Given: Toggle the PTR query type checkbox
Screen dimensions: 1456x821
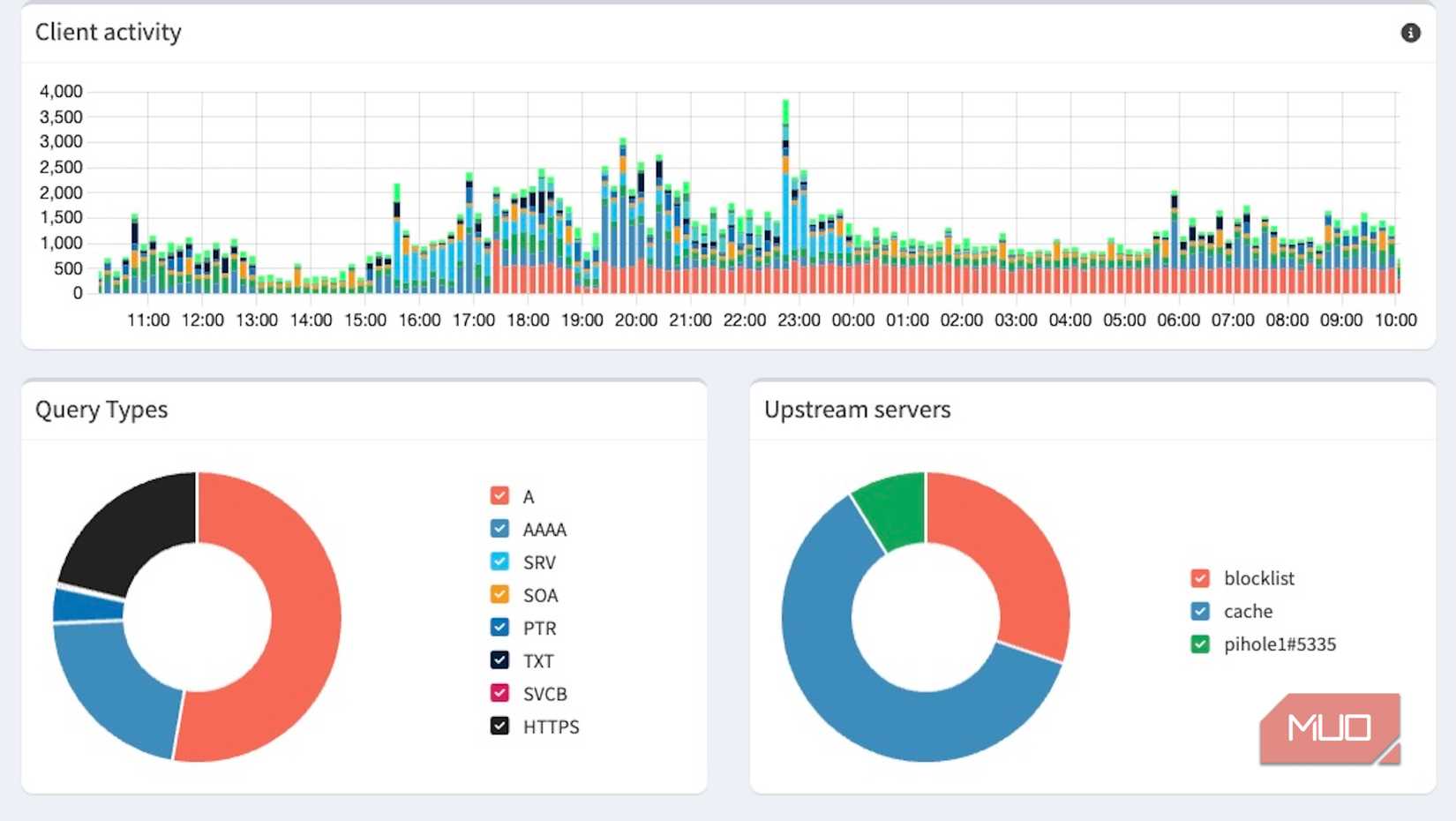Looking at the screenshot, I should click(x=499, y=628).
